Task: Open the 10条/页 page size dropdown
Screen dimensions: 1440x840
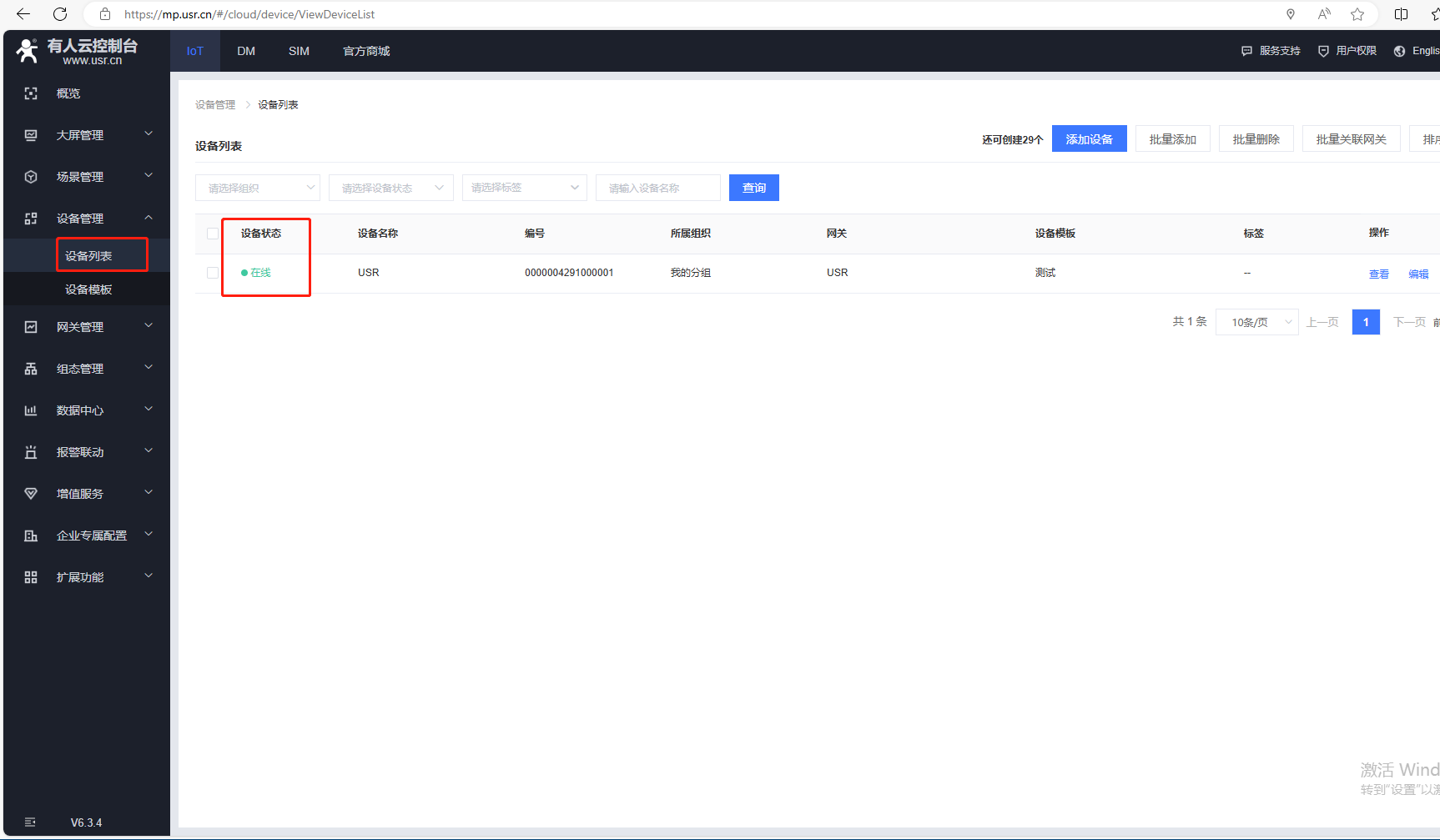Action: pyautogui.click(x=1256, y=322)
